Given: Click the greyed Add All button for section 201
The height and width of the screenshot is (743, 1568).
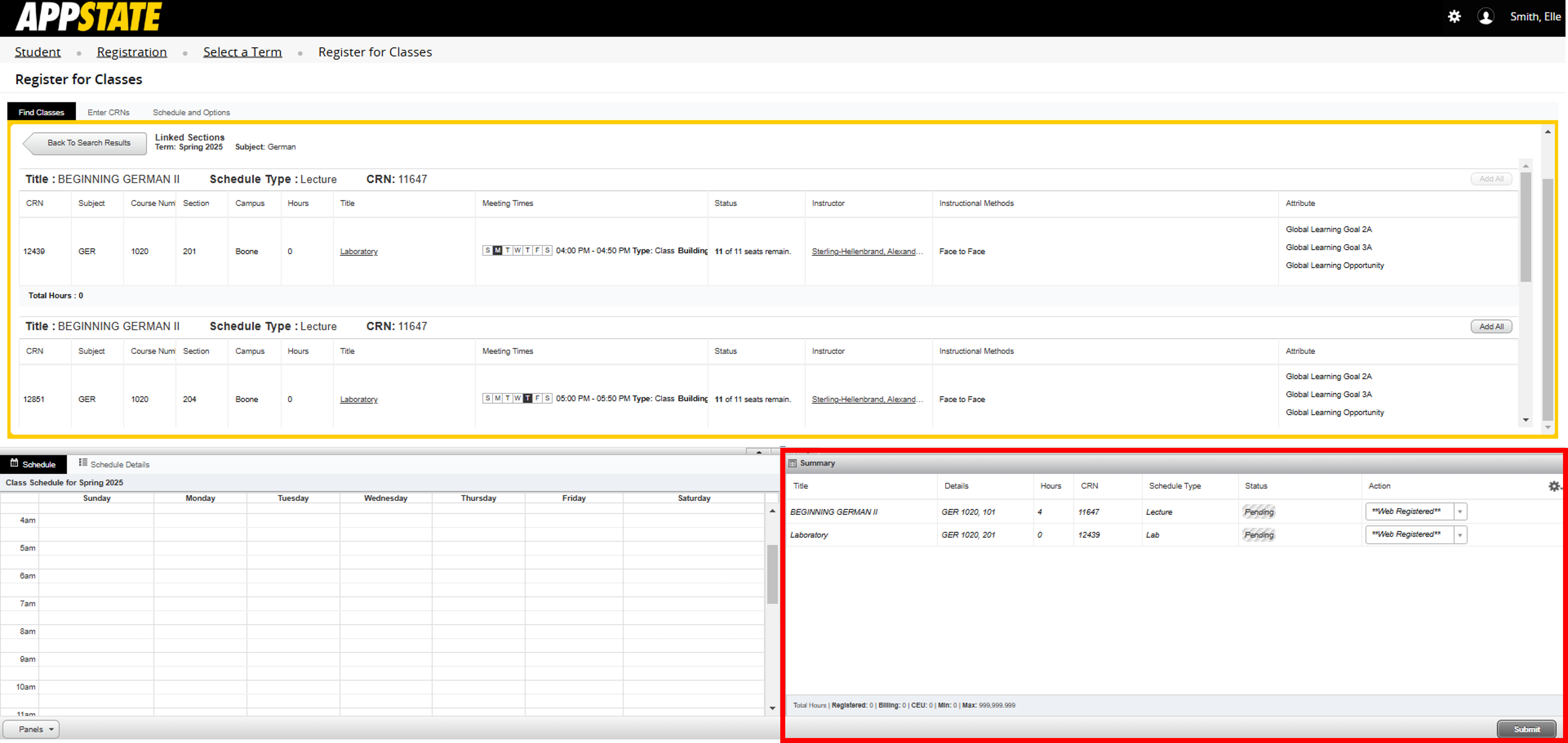Looking at the screenshot, I should [x=1491, y=179].
